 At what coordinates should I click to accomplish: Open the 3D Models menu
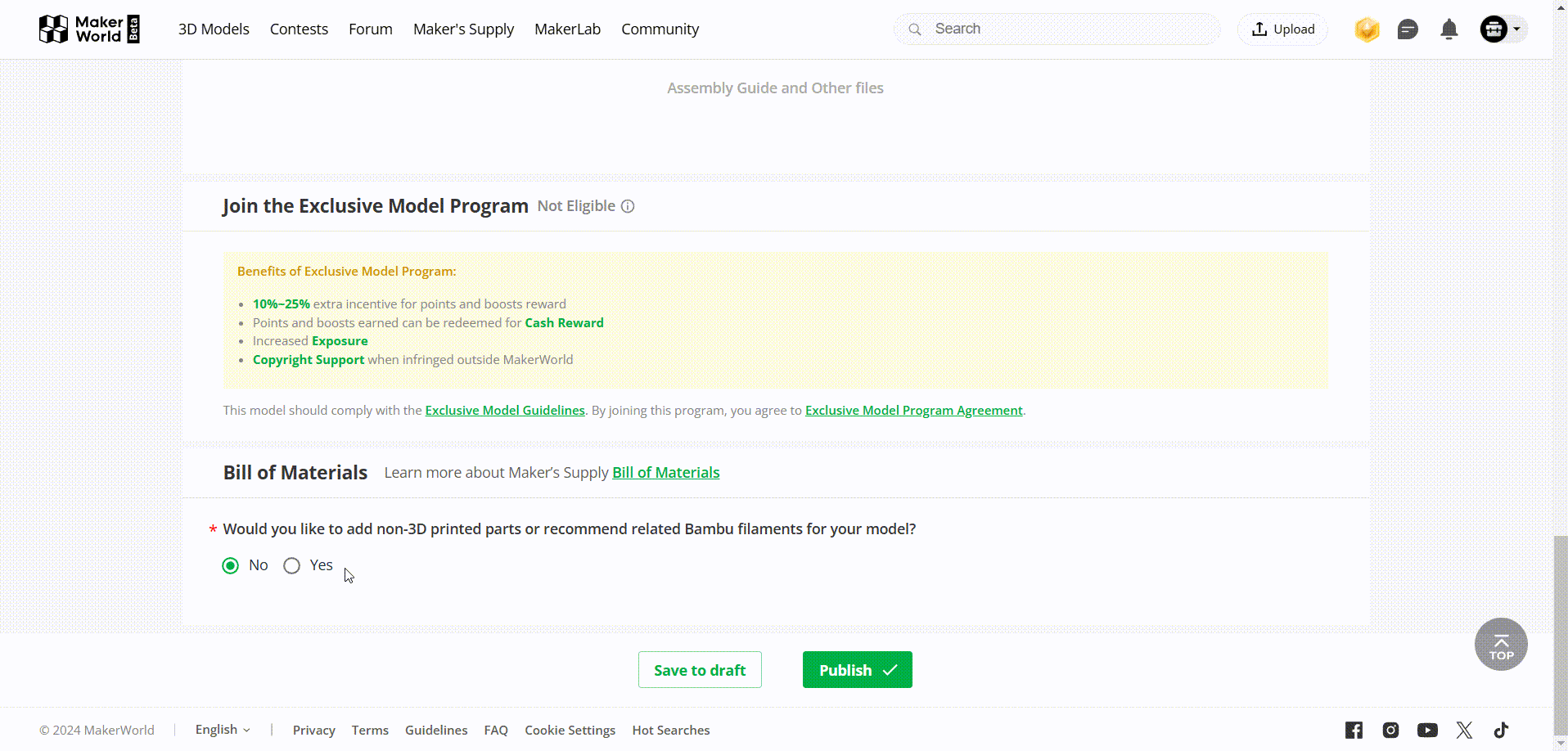(214, 29)
